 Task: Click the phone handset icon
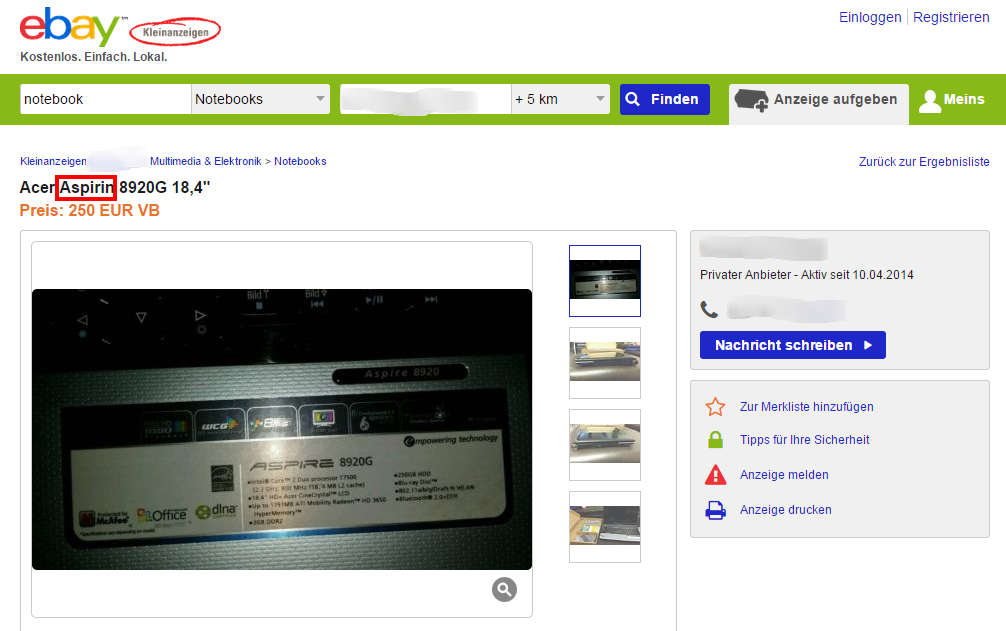(x=709, y=310)
